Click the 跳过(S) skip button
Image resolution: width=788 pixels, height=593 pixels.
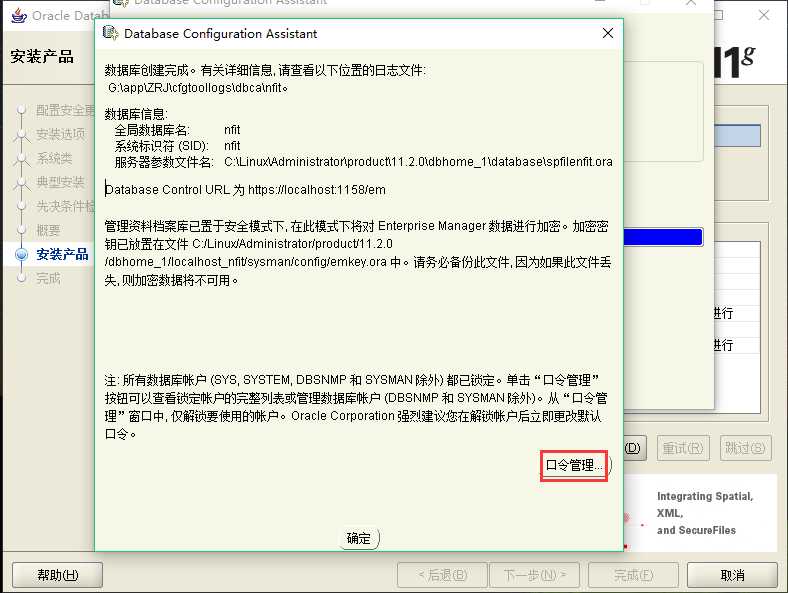click(x=745, y=448)
